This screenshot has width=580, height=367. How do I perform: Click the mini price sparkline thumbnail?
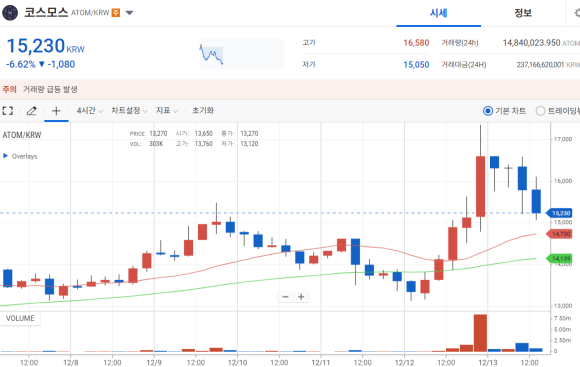coord(241,54)
